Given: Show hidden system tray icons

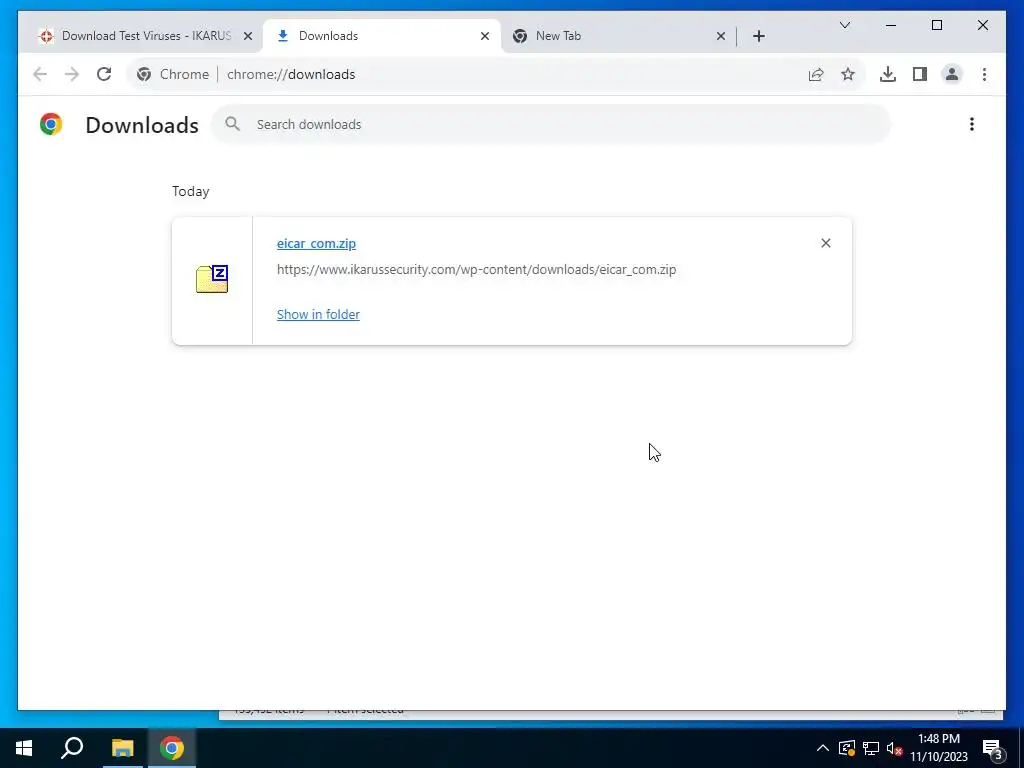Looking at the screenshot, I should click(x=822, y=748).
